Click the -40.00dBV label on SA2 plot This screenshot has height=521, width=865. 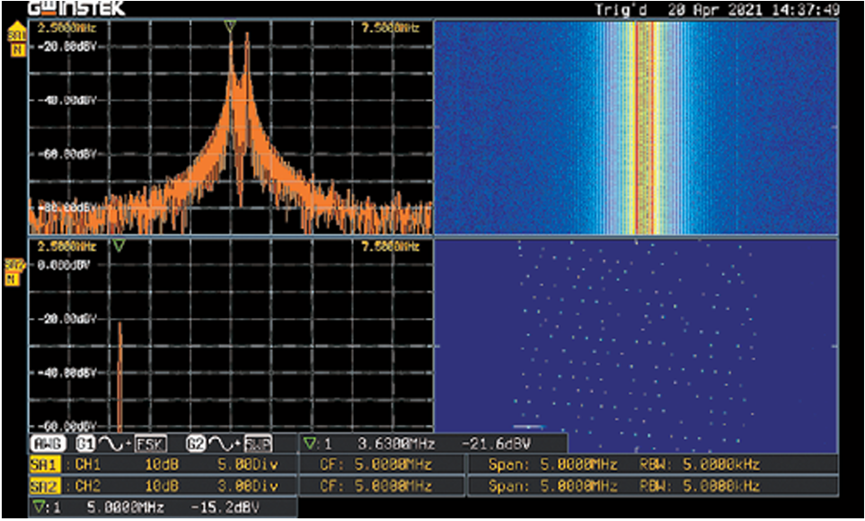point(67,373)
